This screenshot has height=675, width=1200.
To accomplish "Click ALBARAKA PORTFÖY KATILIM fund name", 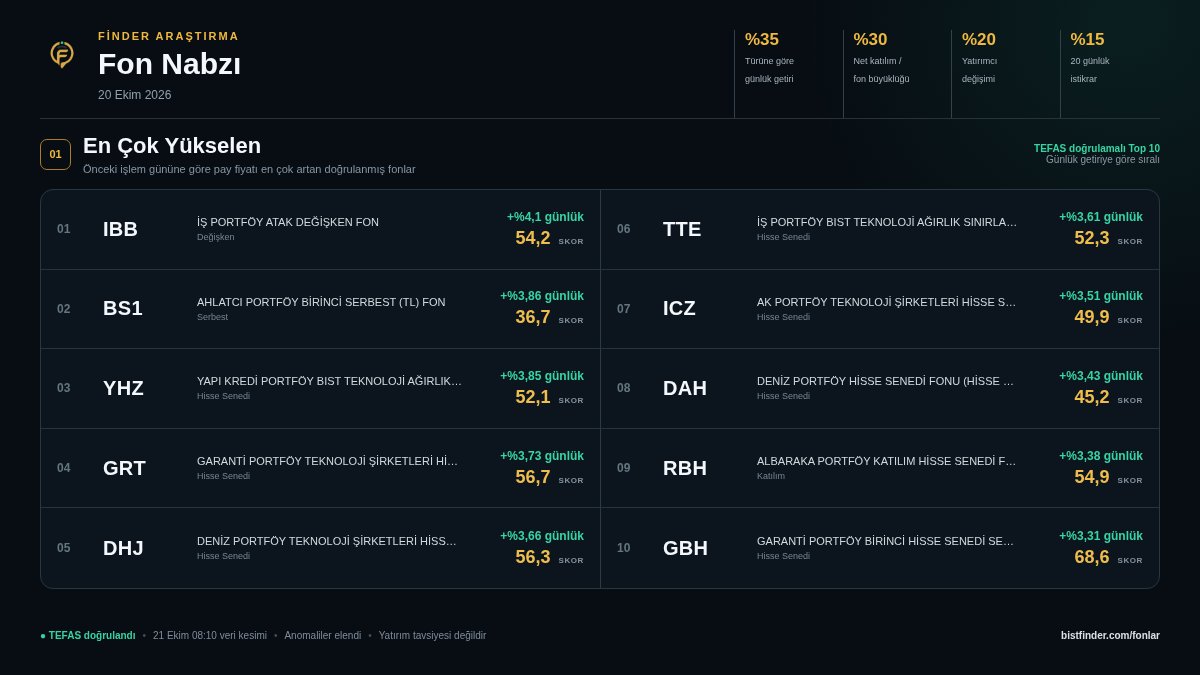I will 887,461.
